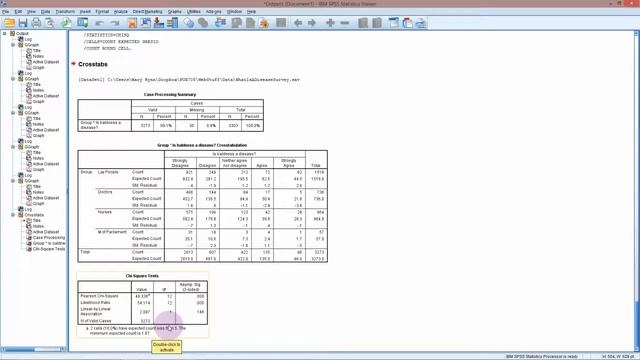Open the Graphs menu
Viewport: 640px width, 360px height.
(174, 12)
